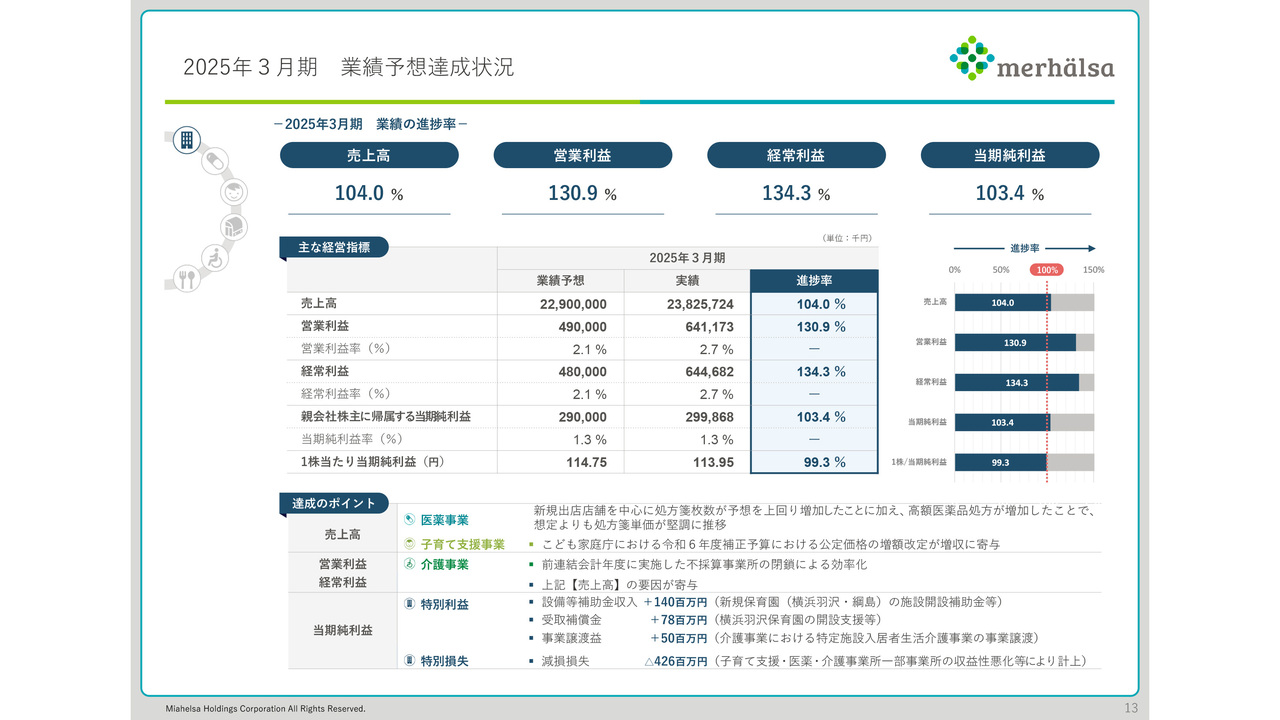The image size is (1280, 720).
Task: Click the page number 13 at bottom right
Action: coord(1130,708)
